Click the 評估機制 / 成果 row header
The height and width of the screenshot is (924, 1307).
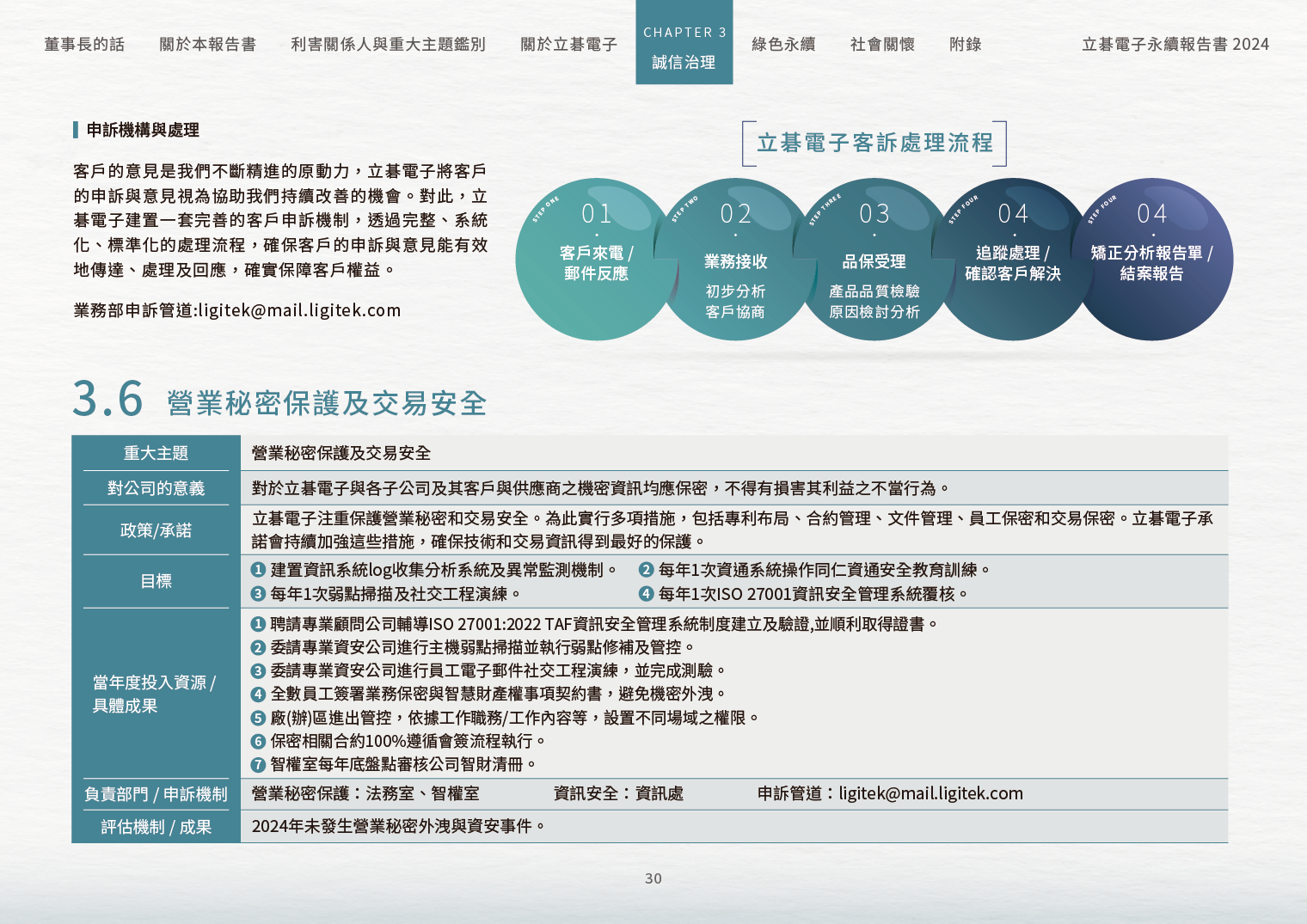[156, 827]
